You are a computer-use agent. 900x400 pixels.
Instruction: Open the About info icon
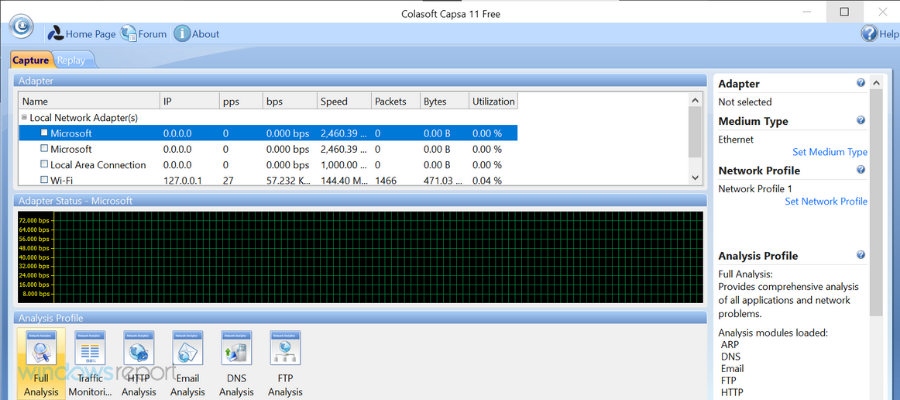pos(182,34)
